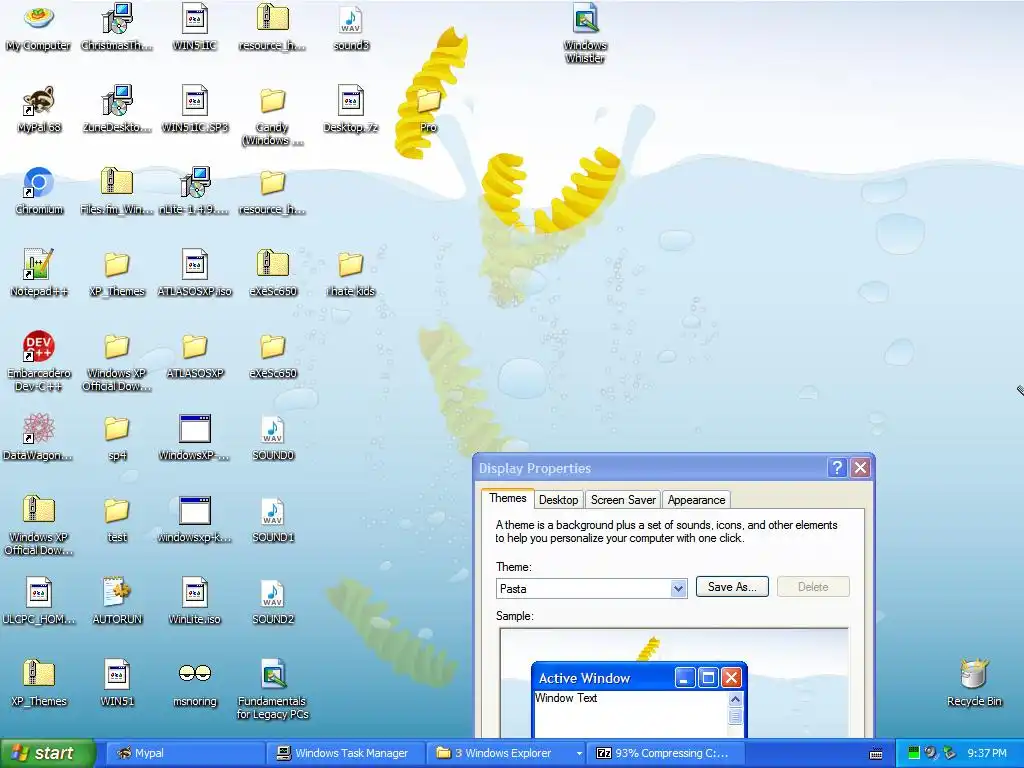The image size is (1024, 768).
Task: Switch to the Screen Saver tab
Action: (x=623, y=500)
